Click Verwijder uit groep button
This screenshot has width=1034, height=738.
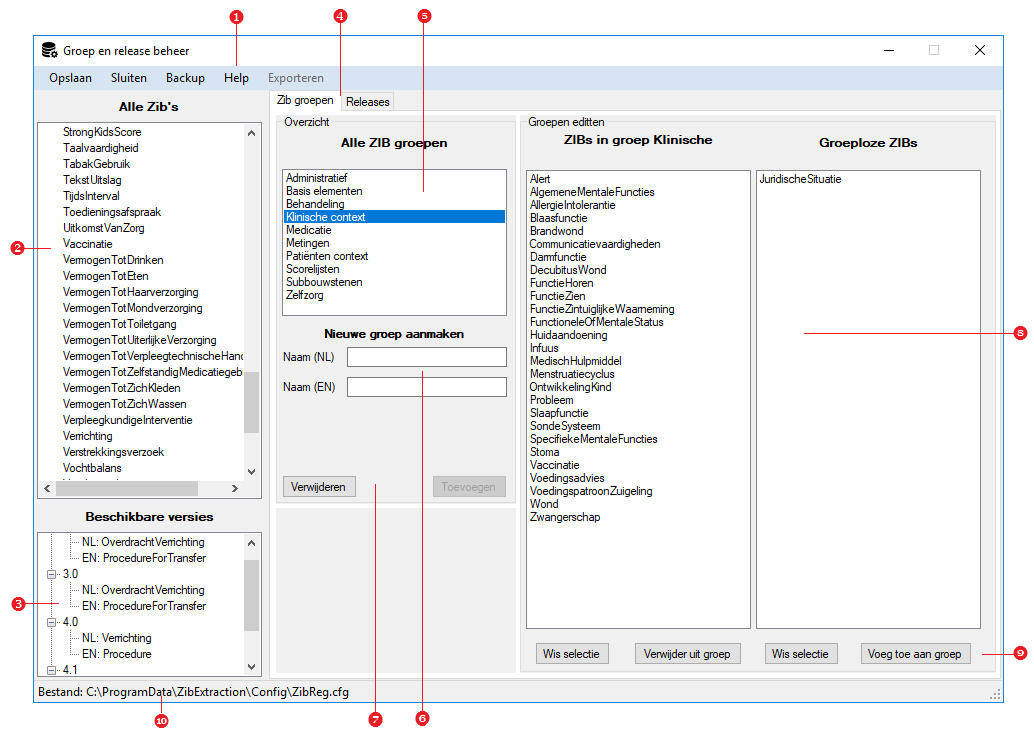tap(687, 654)
